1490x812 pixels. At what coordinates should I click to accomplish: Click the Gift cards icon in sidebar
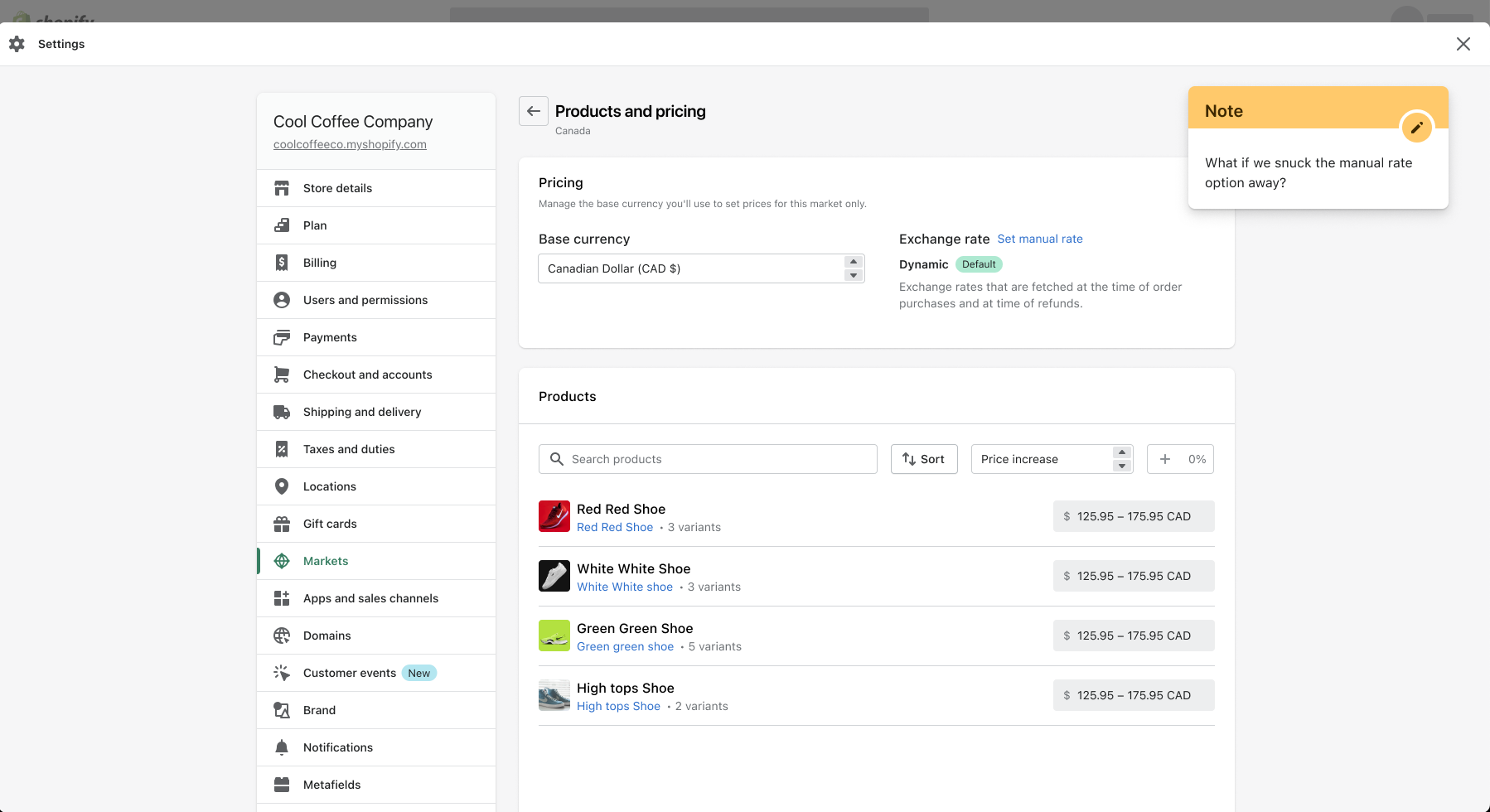(282, 524)
